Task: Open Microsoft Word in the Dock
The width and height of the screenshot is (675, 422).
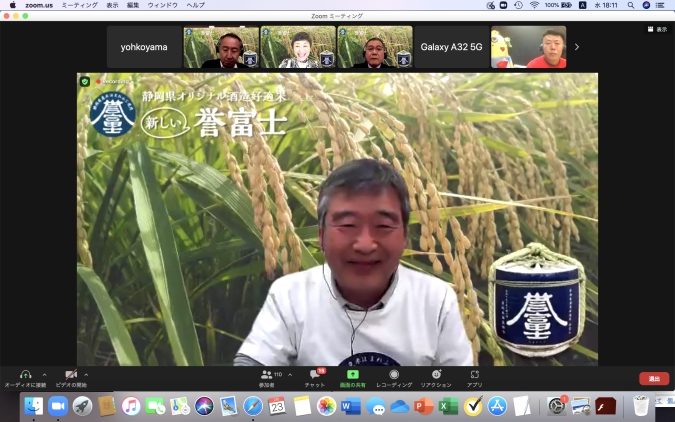Action: 351,406
